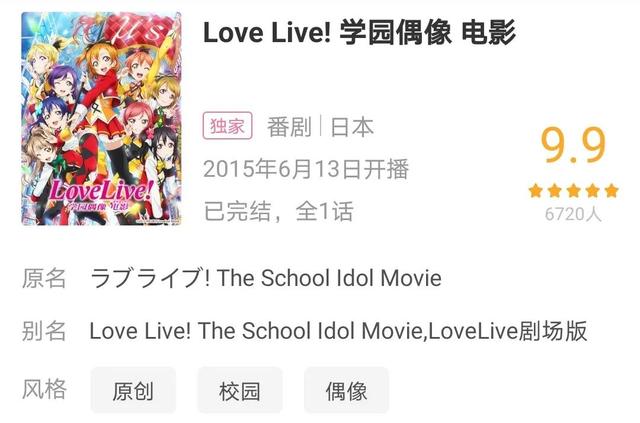Open the 9.9 rating score
The height and width of the screenshot is (423, 640).
tap(573, 145)
